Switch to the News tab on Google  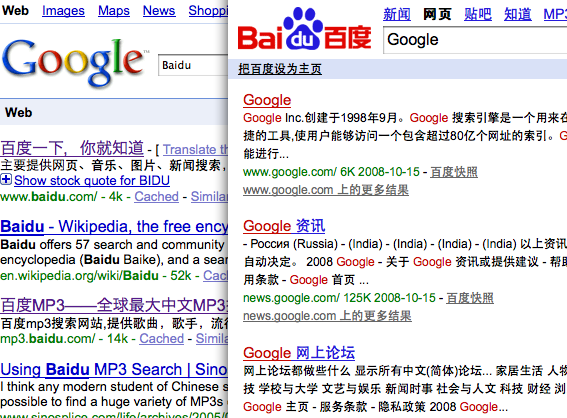pos(159,10)
